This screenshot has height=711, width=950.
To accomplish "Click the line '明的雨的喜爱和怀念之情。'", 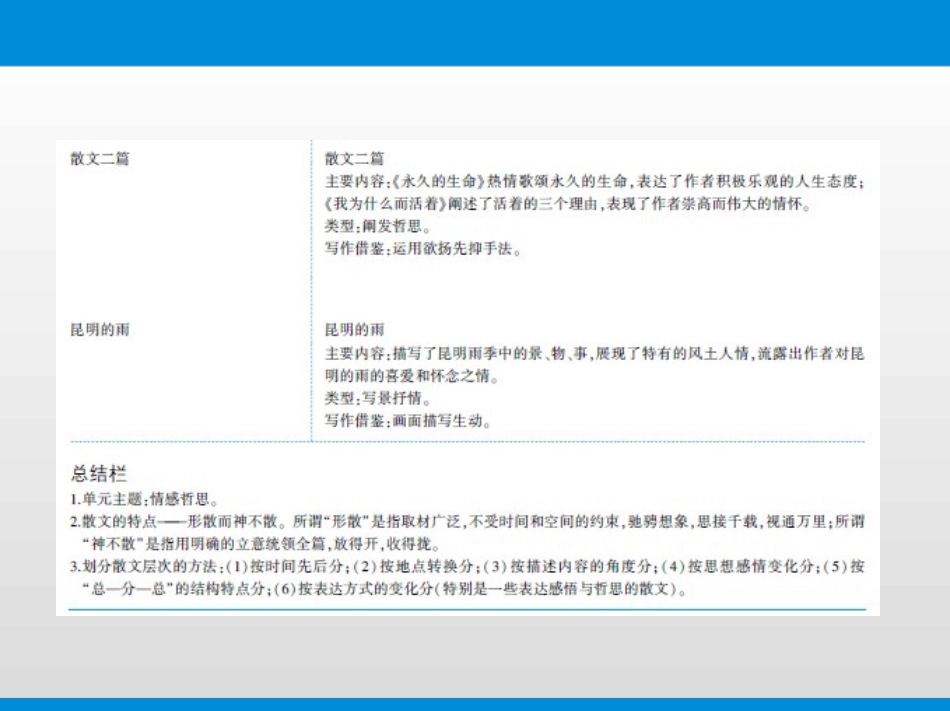I will coord(413,376).
